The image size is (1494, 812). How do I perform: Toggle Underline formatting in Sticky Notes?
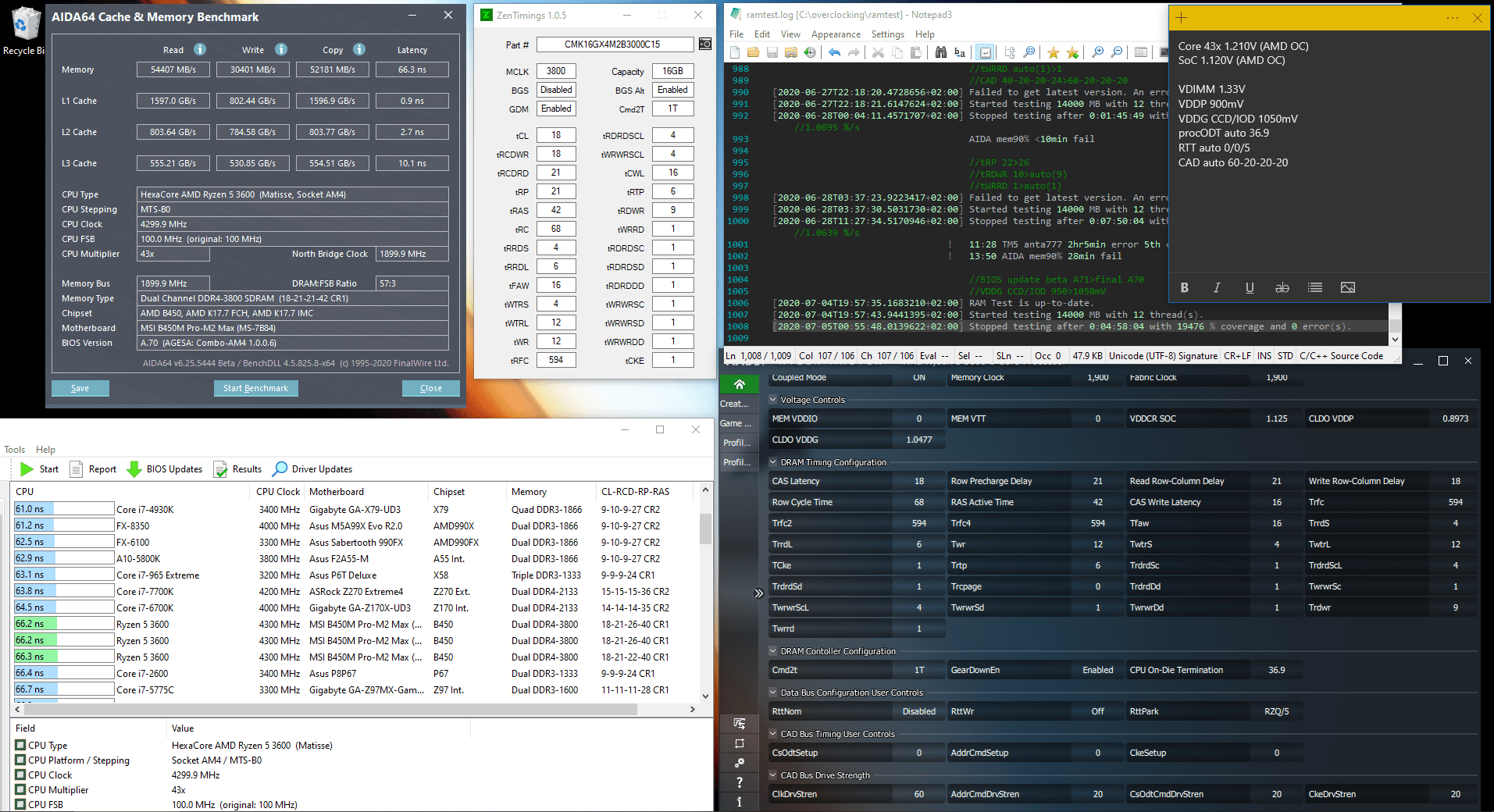click(1250, 288)
